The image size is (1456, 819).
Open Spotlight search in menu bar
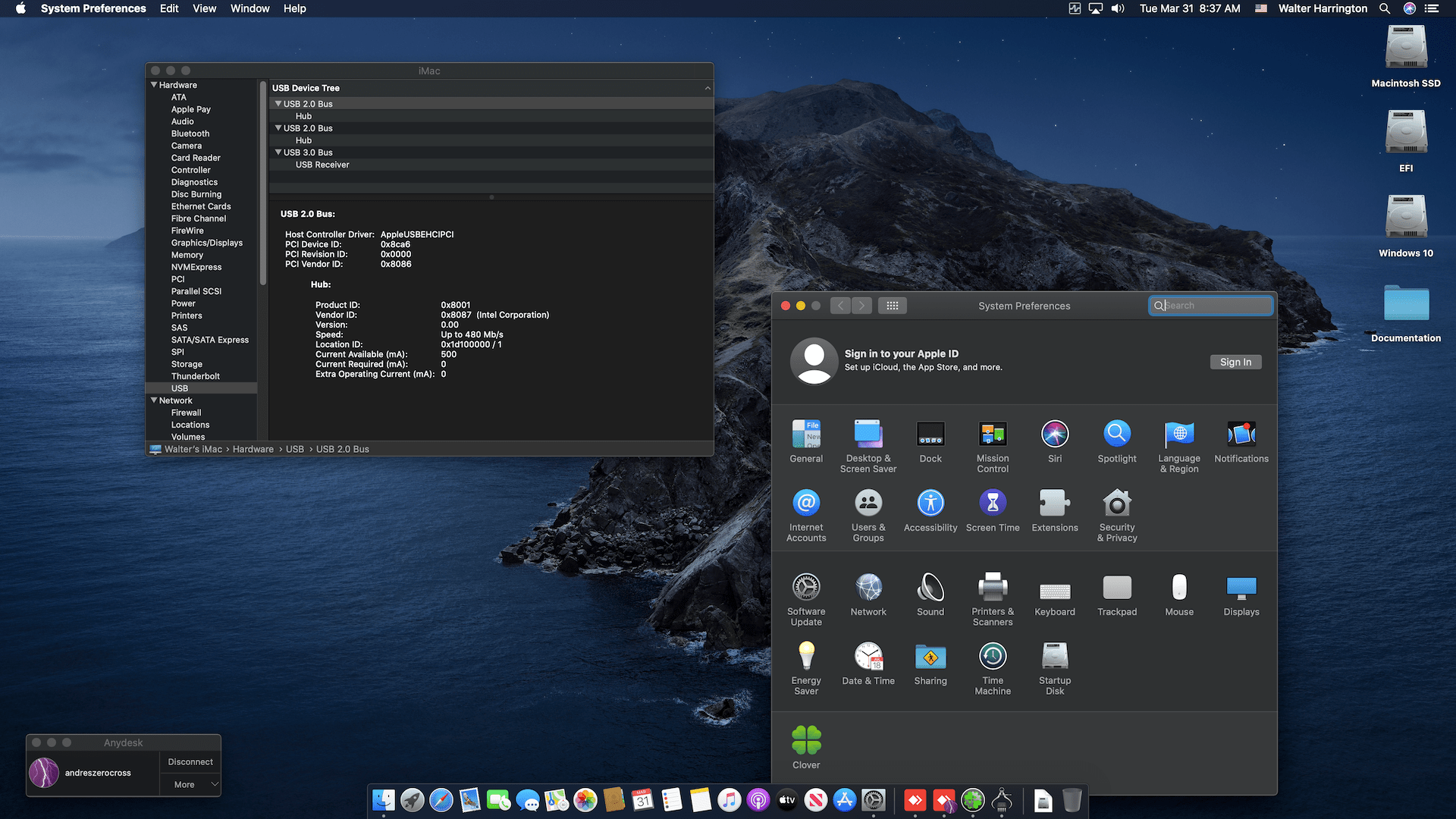(x=1385, y=8)
